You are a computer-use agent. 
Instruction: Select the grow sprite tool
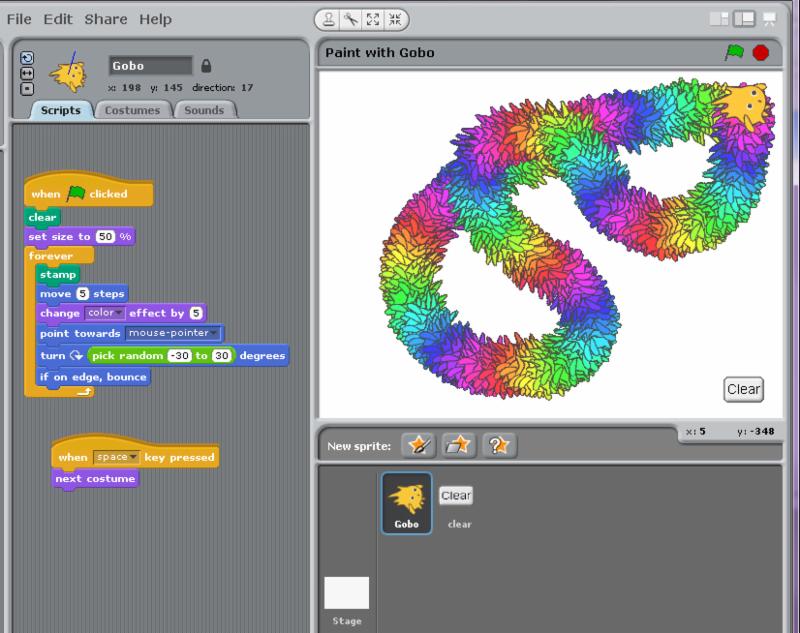[x=373, y=20]
